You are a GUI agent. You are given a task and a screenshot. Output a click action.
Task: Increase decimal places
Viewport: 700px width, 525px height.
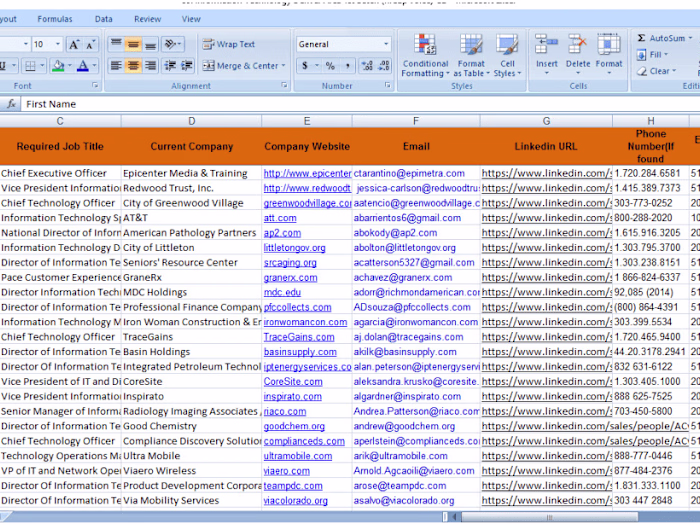point(367,66)
